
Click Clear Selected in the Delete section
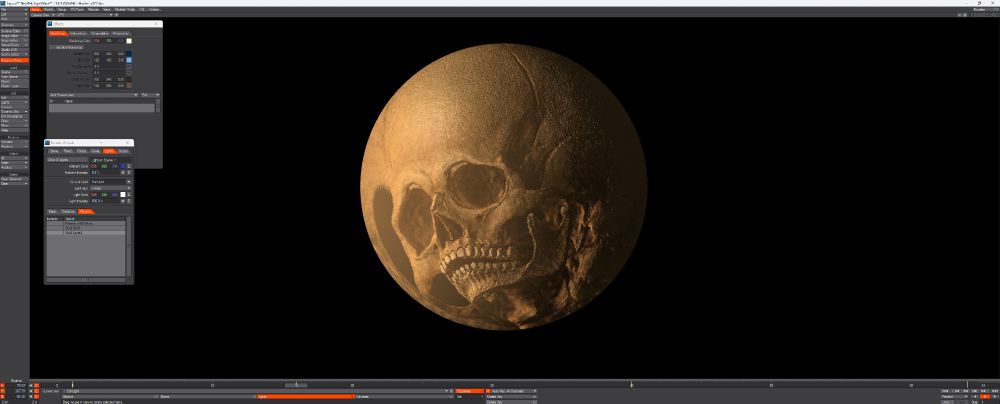click(14, 179)
